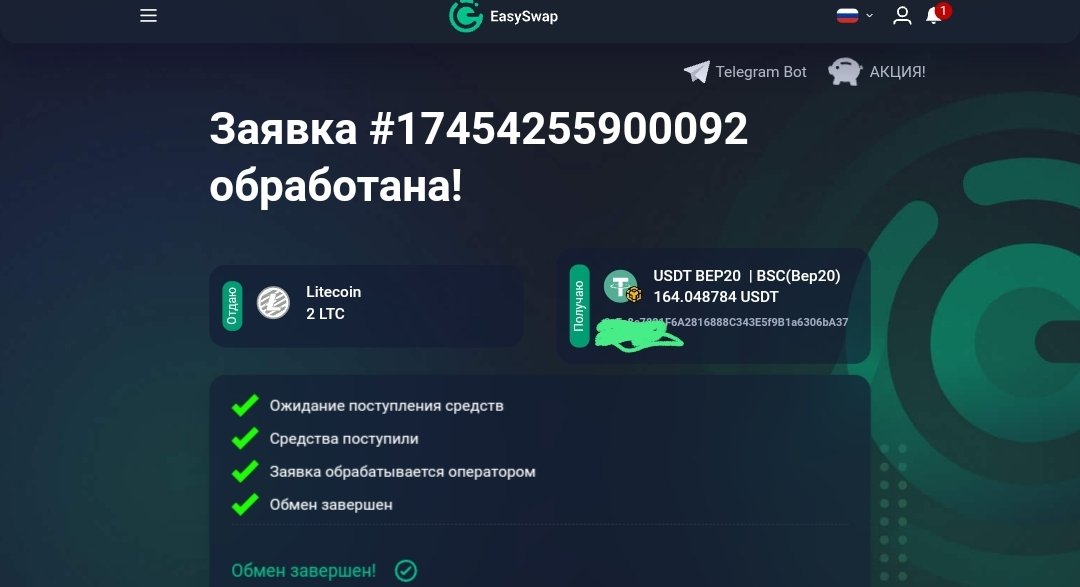Open the user account profile icon
Image resolution: width=1080 pixels, height=587 pixels.
click(x=902, y=16)
